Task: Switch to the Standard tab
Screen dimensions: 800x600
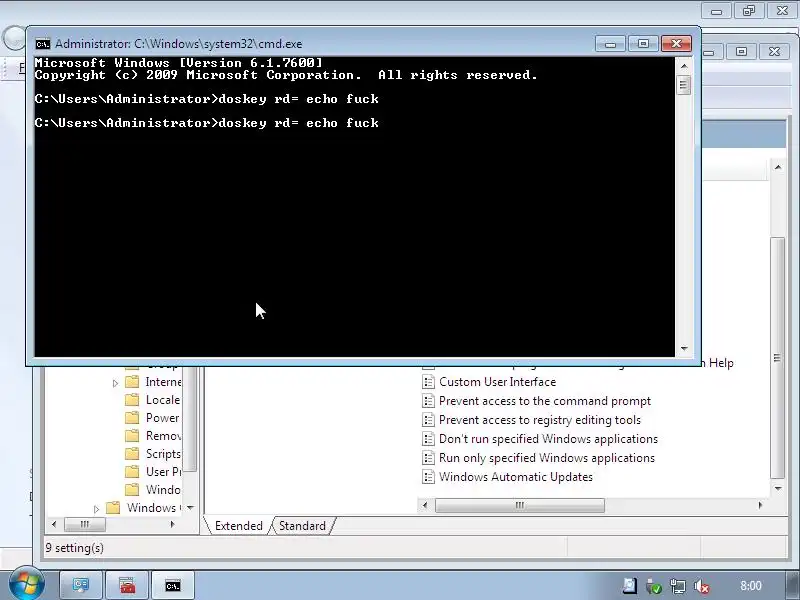Action: [302, 526]
